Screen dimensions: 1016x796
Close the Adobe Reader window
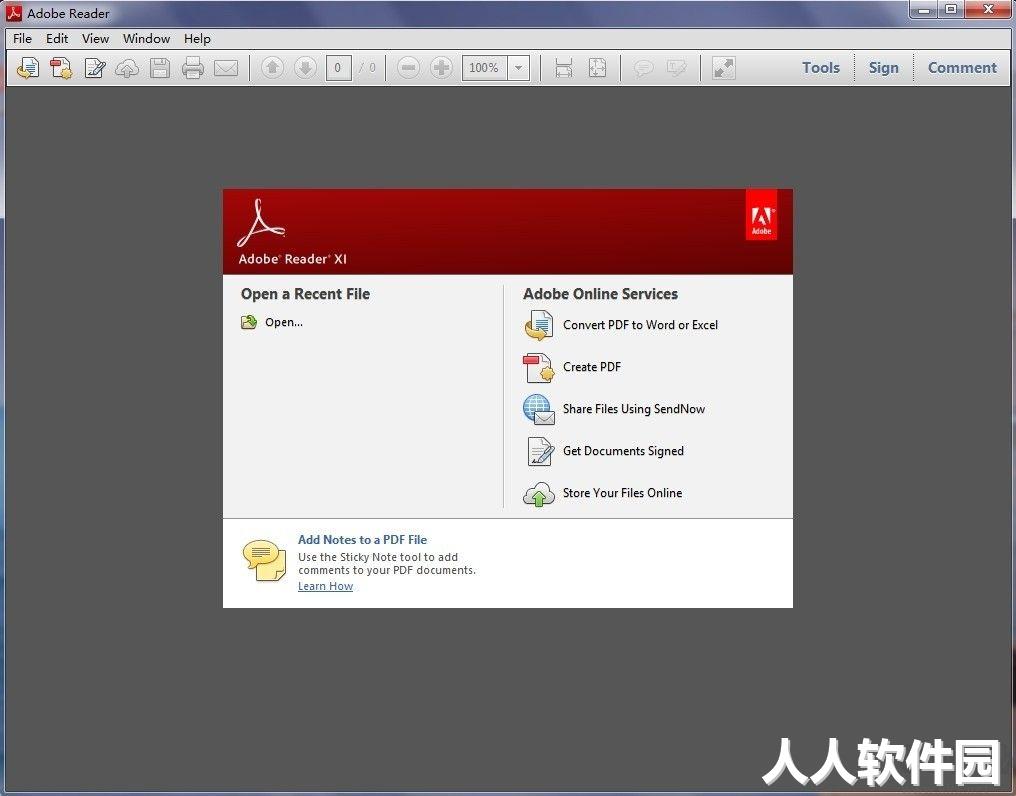coord(988,10)
